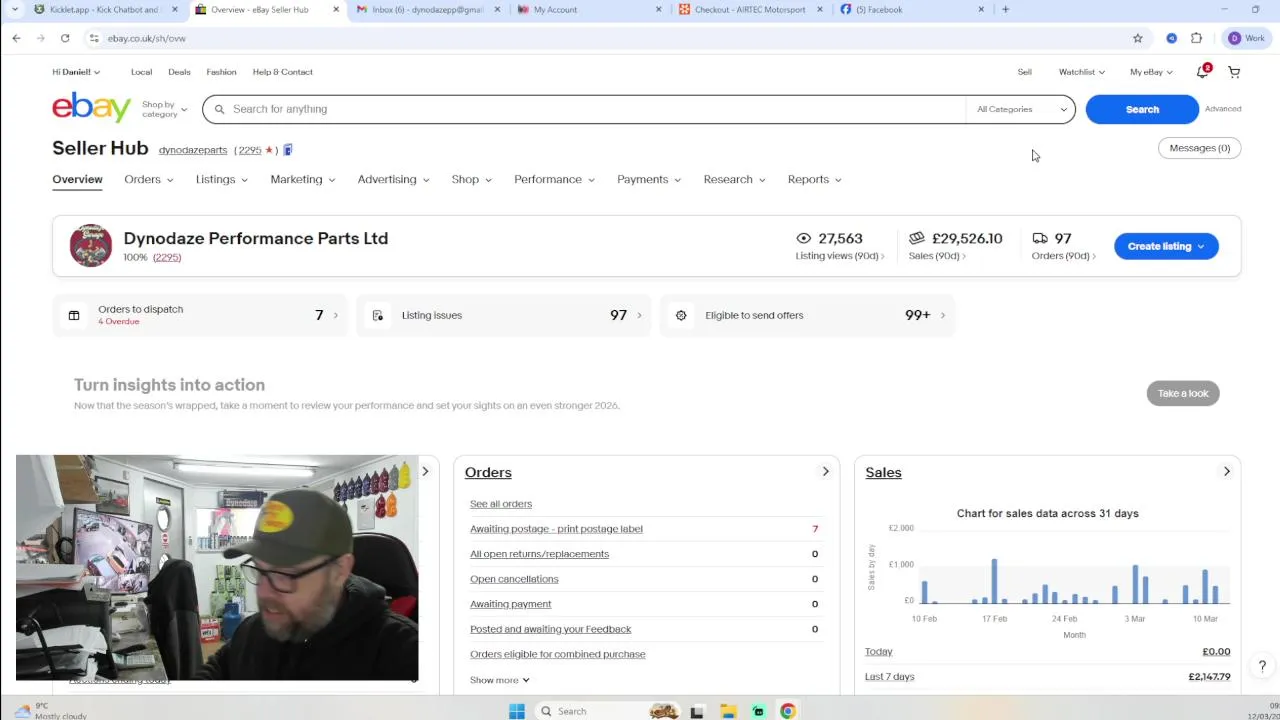1280x720 pixels.
Task: Open the Orders card arrow
Action: 825,471
